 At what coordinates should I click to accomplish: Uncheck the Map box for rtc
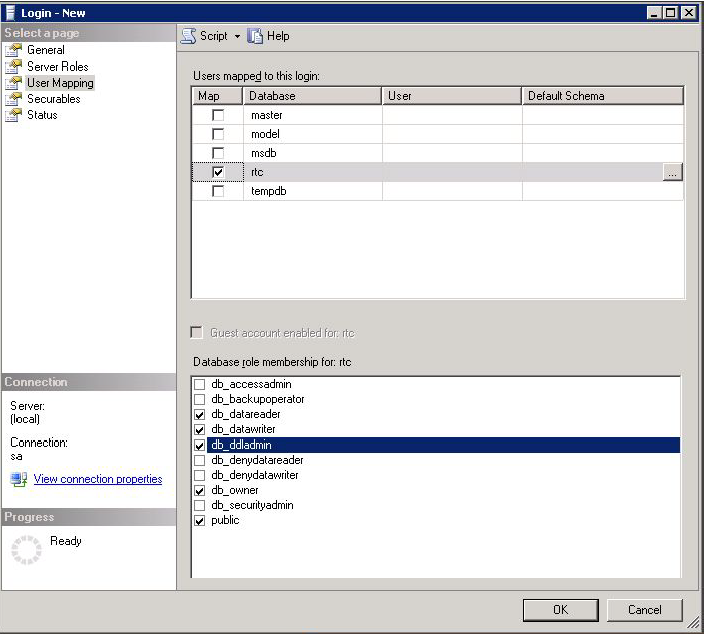(x=218, y=172)
